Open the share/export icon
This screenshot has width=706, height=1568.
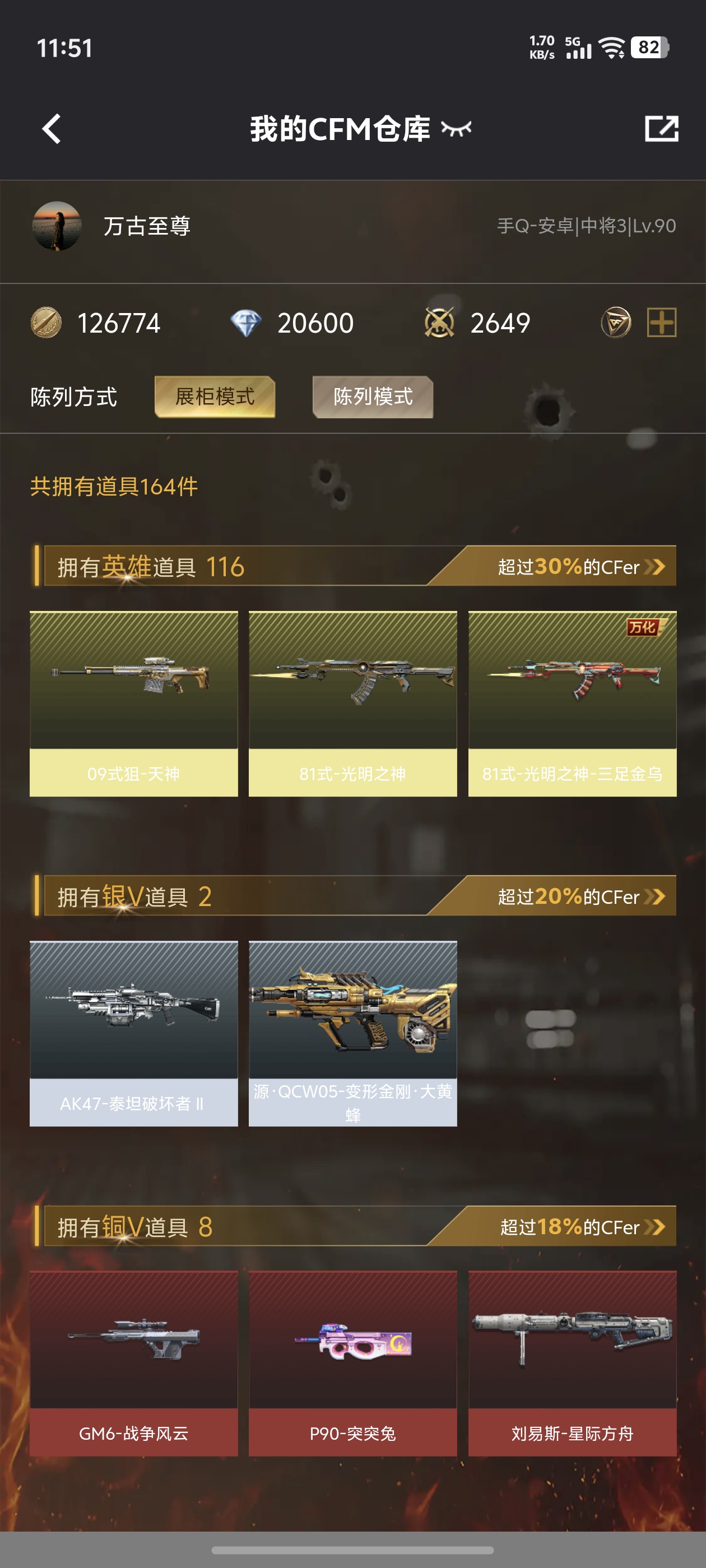[x=662, y=128]
